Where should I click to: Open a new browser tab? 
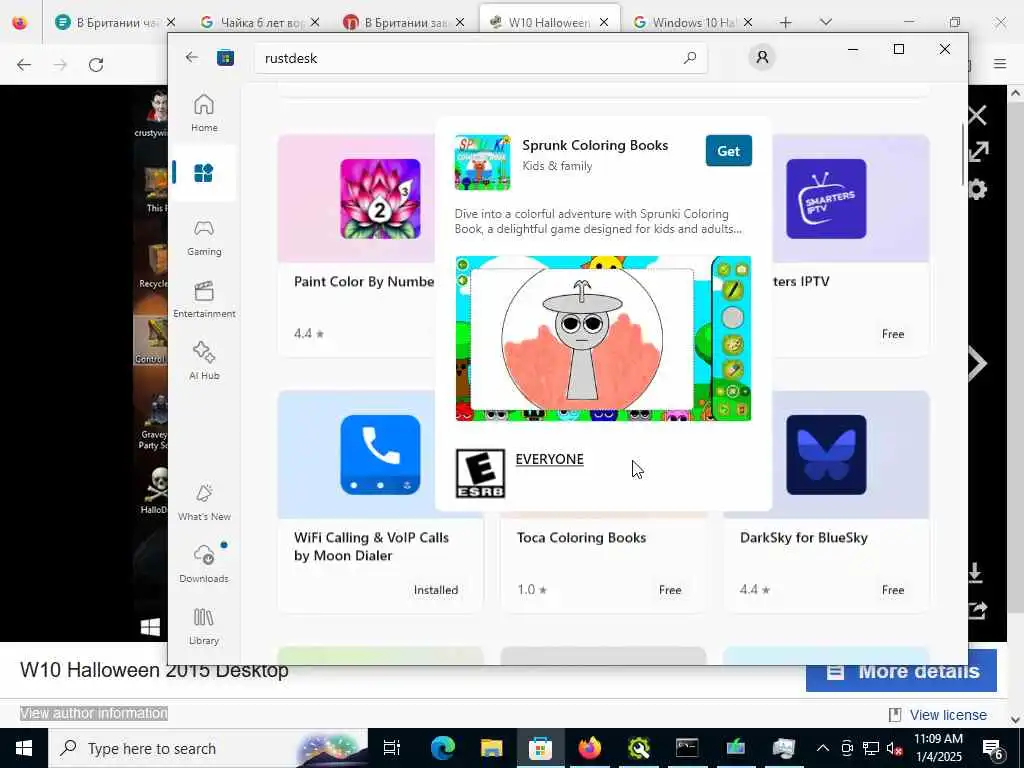(x=786, y=22)
